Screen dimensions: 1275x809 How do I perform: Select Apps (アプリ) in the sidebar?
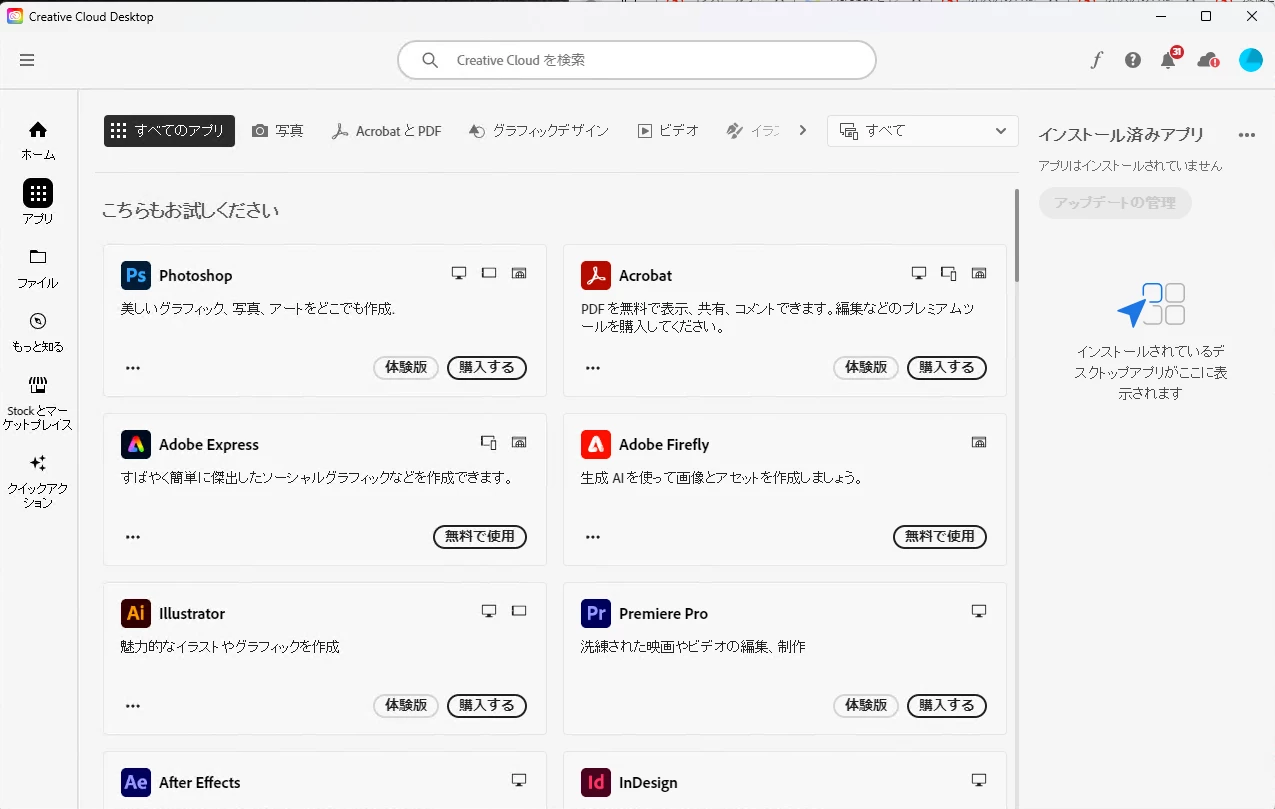coord(38,203)
